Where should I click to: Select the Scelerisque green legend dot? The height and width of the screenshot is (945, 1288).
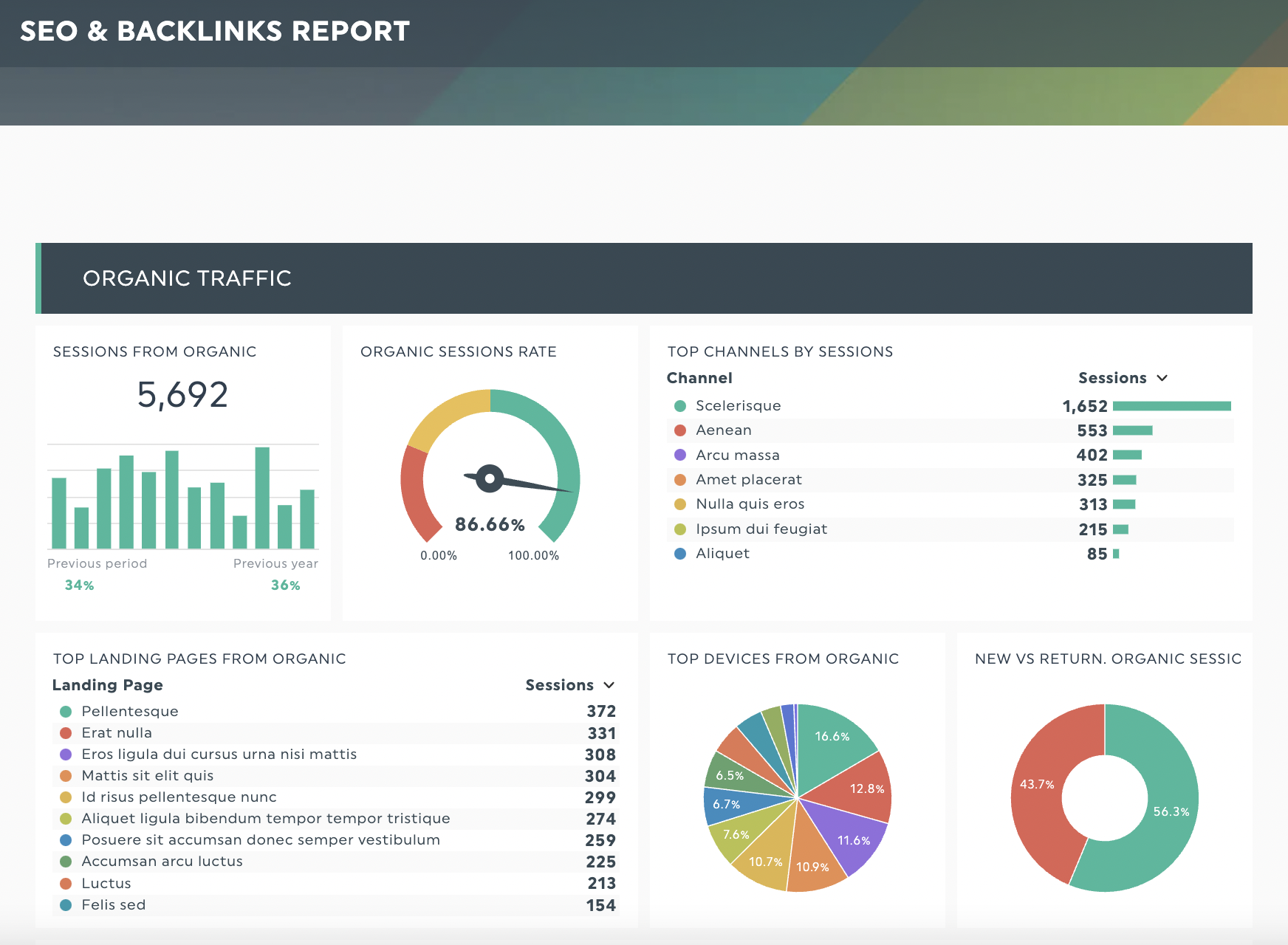coord(680,406)
